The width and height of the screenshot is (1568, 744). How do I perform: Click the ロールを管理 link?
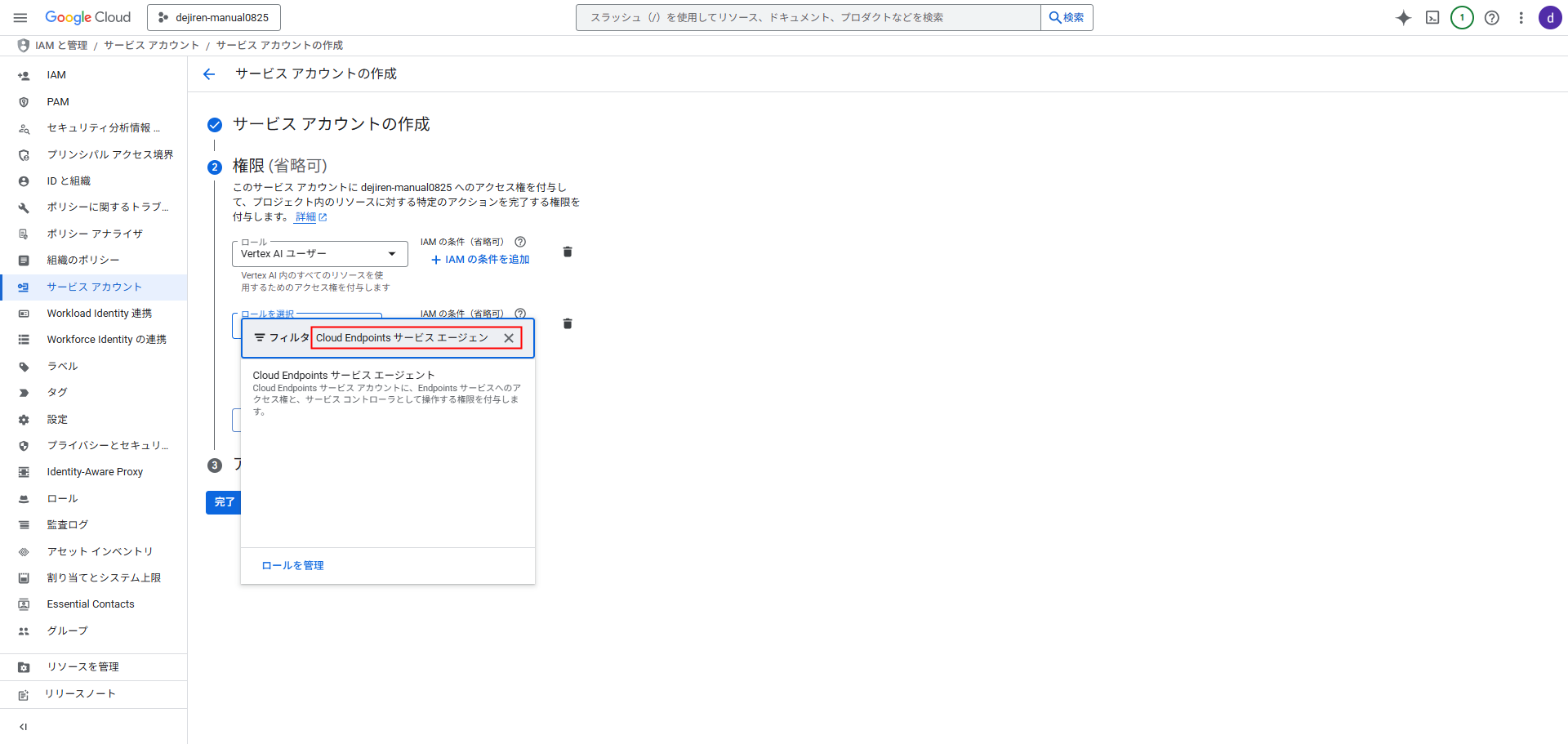coord(292,566)
